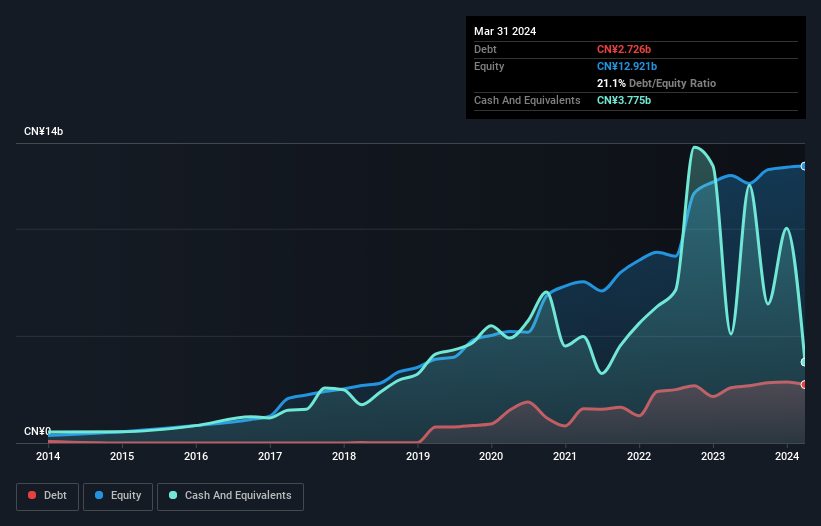Viewport: 821px width, 526px height.
Task: Select the red Debt endpoint marker
Action: (x=804, y=385)
